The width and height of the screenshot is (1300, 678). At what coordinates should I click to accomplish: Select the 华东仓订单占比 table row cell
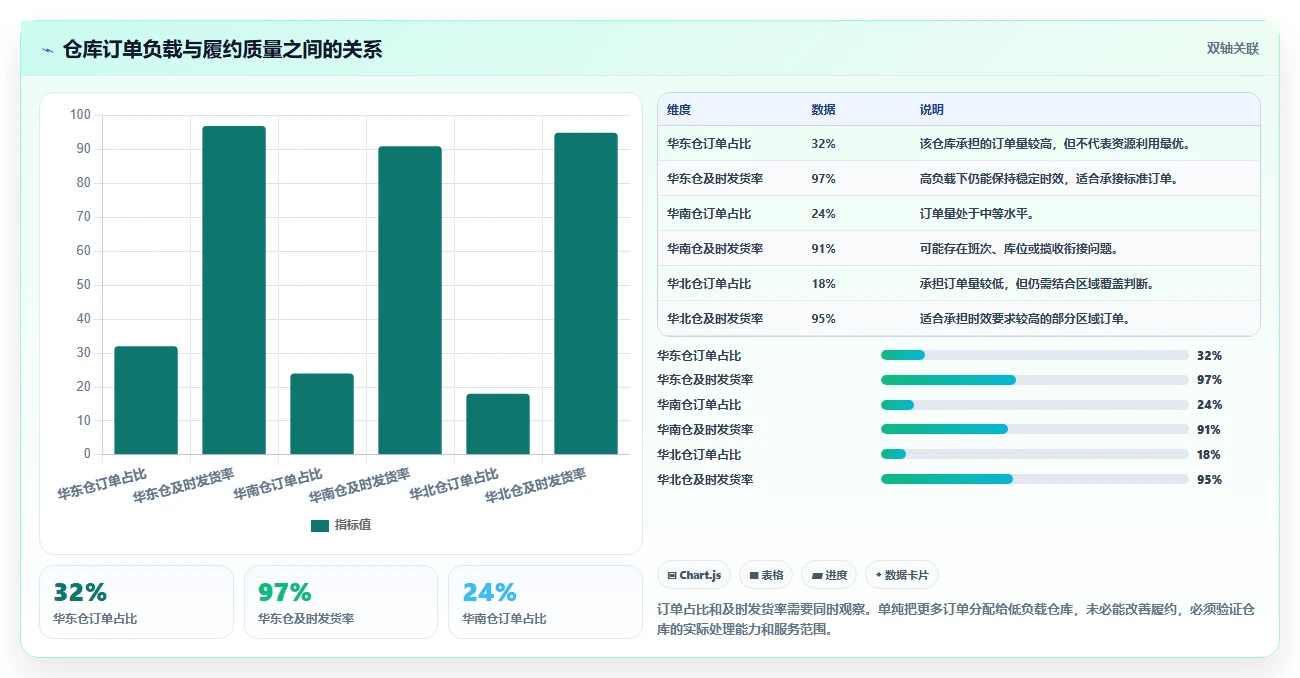coord(709,144)
